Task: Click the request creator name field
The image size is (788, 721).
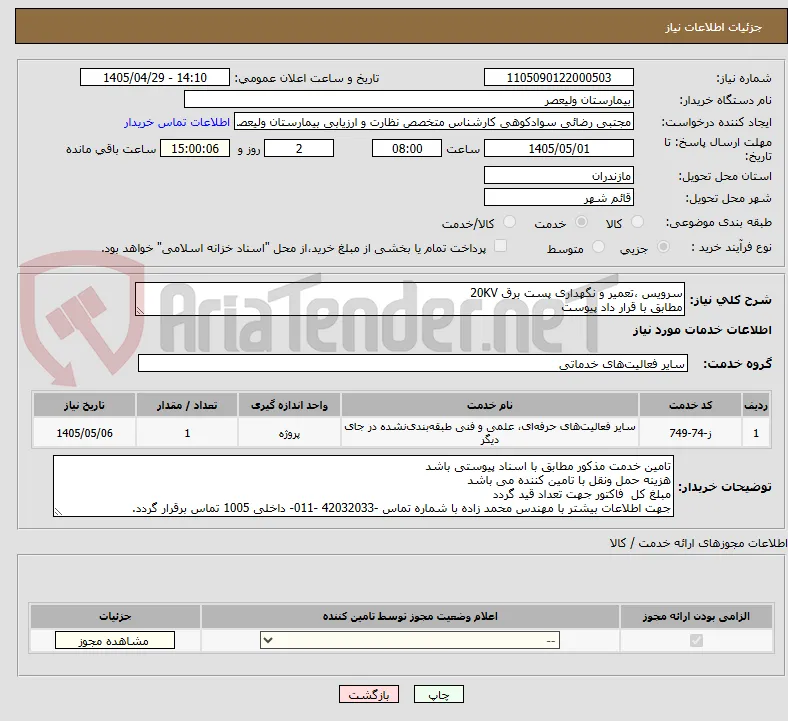Action: coord(434,122)
